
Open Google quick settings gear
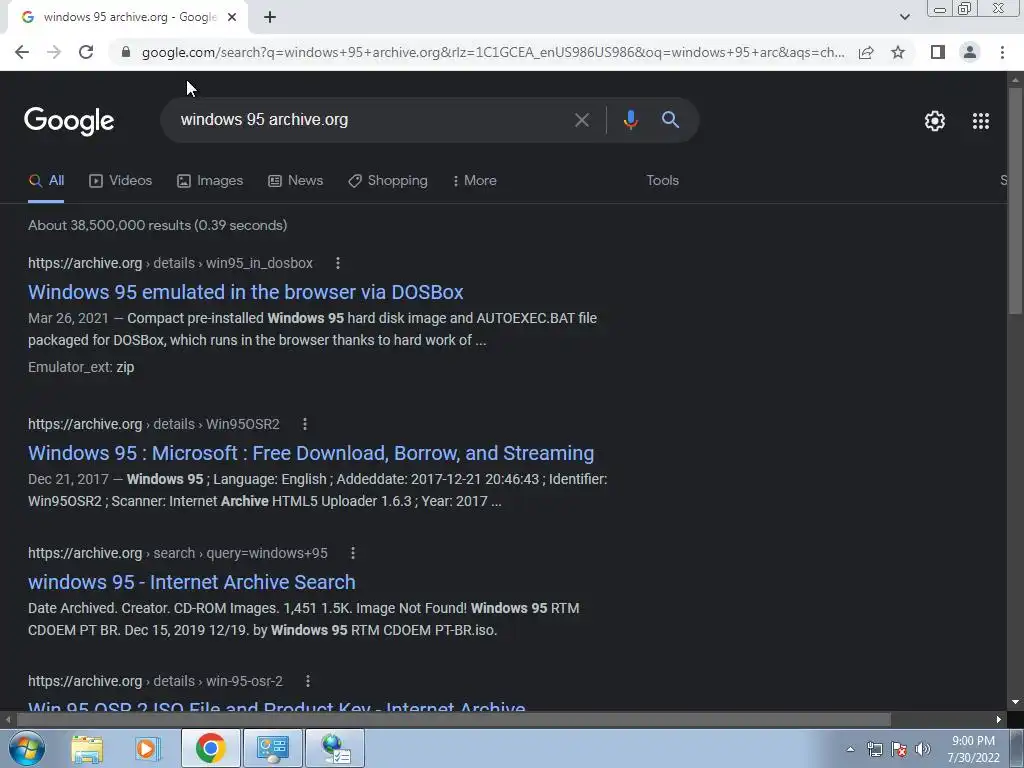(x=935, y=121)
